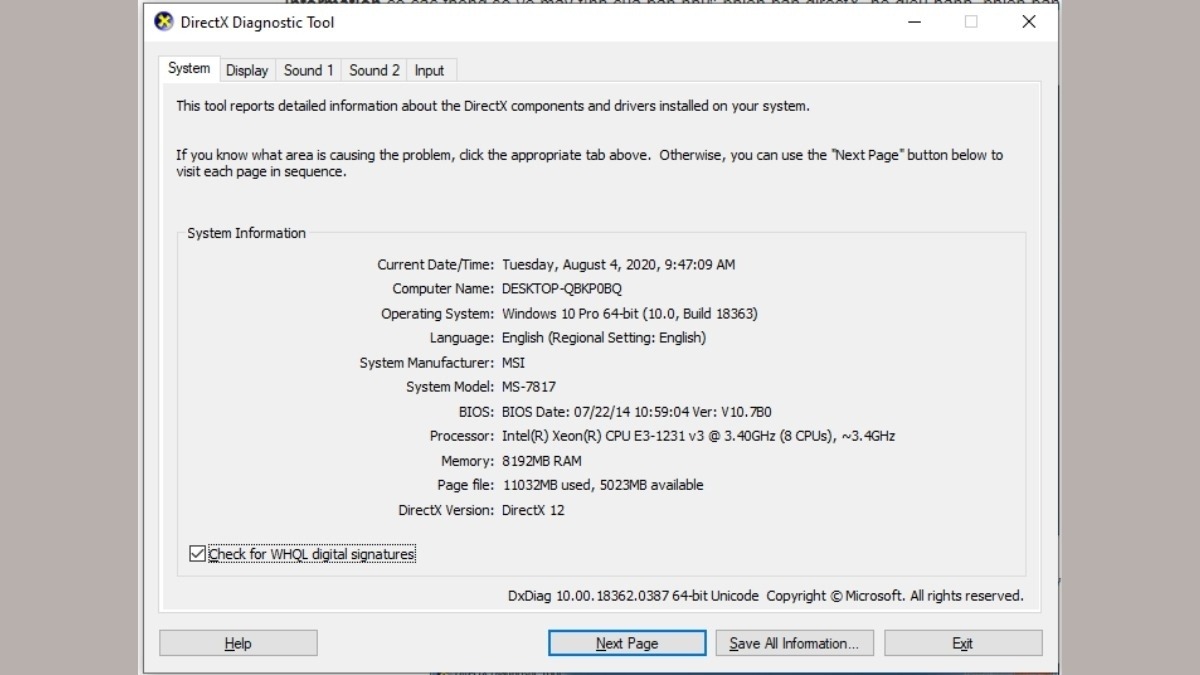Open the Sound 2 tab

click(374, 70)
